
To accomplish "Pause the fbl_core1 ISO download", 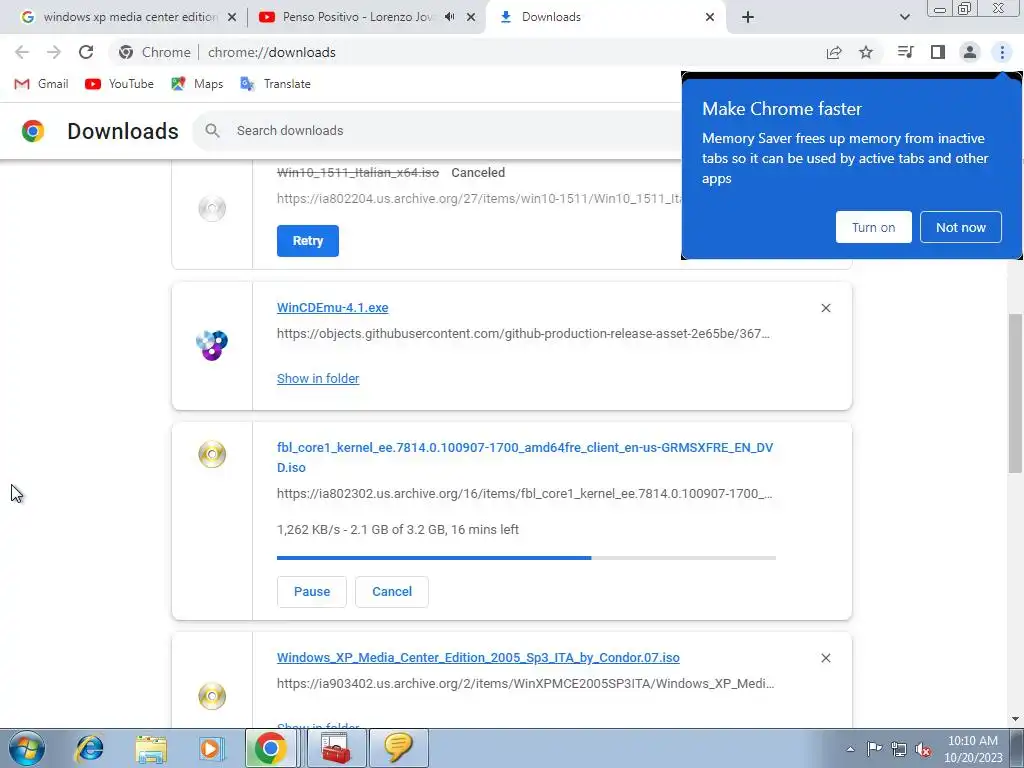I will pos(312,592).
